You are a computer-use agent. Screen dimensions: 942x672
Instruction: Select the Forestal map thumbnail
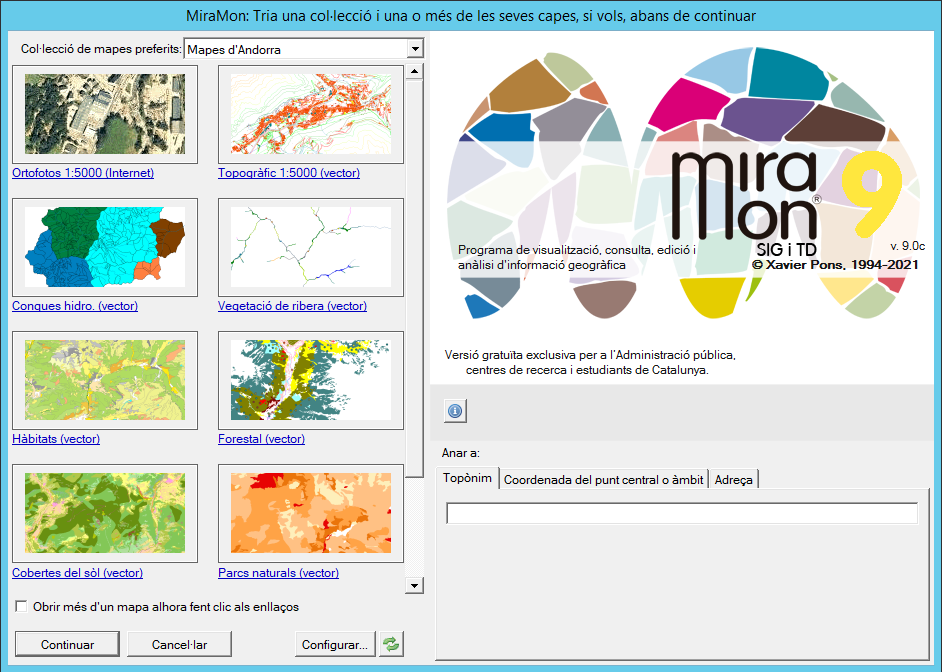coord(311,380)
